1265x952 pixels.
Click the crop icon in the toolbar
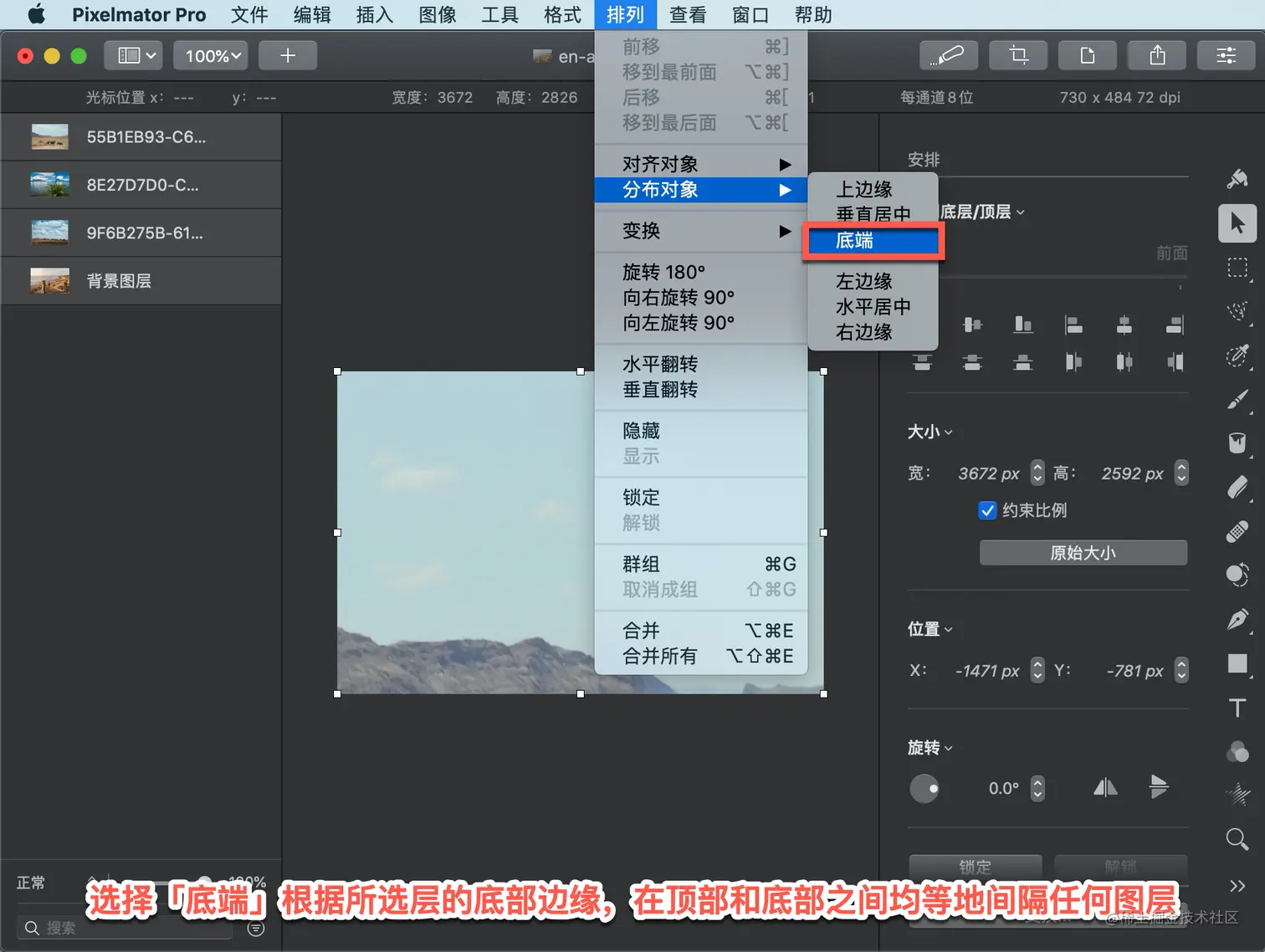pos(1018,55)
